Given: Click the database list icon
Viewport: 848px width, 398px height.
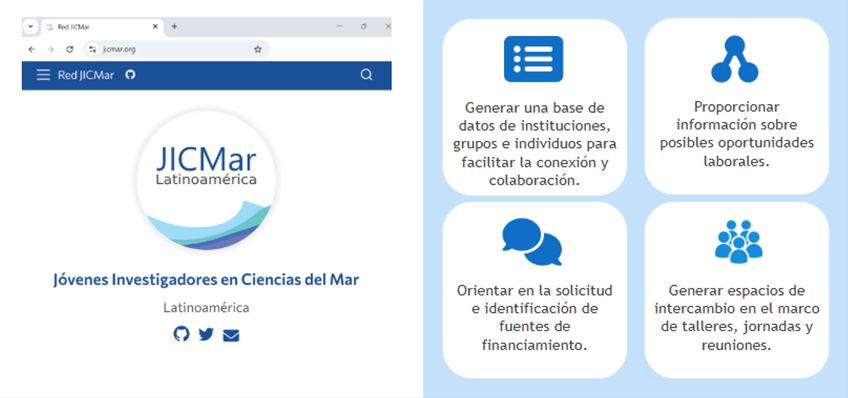Looking at the screenshot, I should click(x=533, y=59).
